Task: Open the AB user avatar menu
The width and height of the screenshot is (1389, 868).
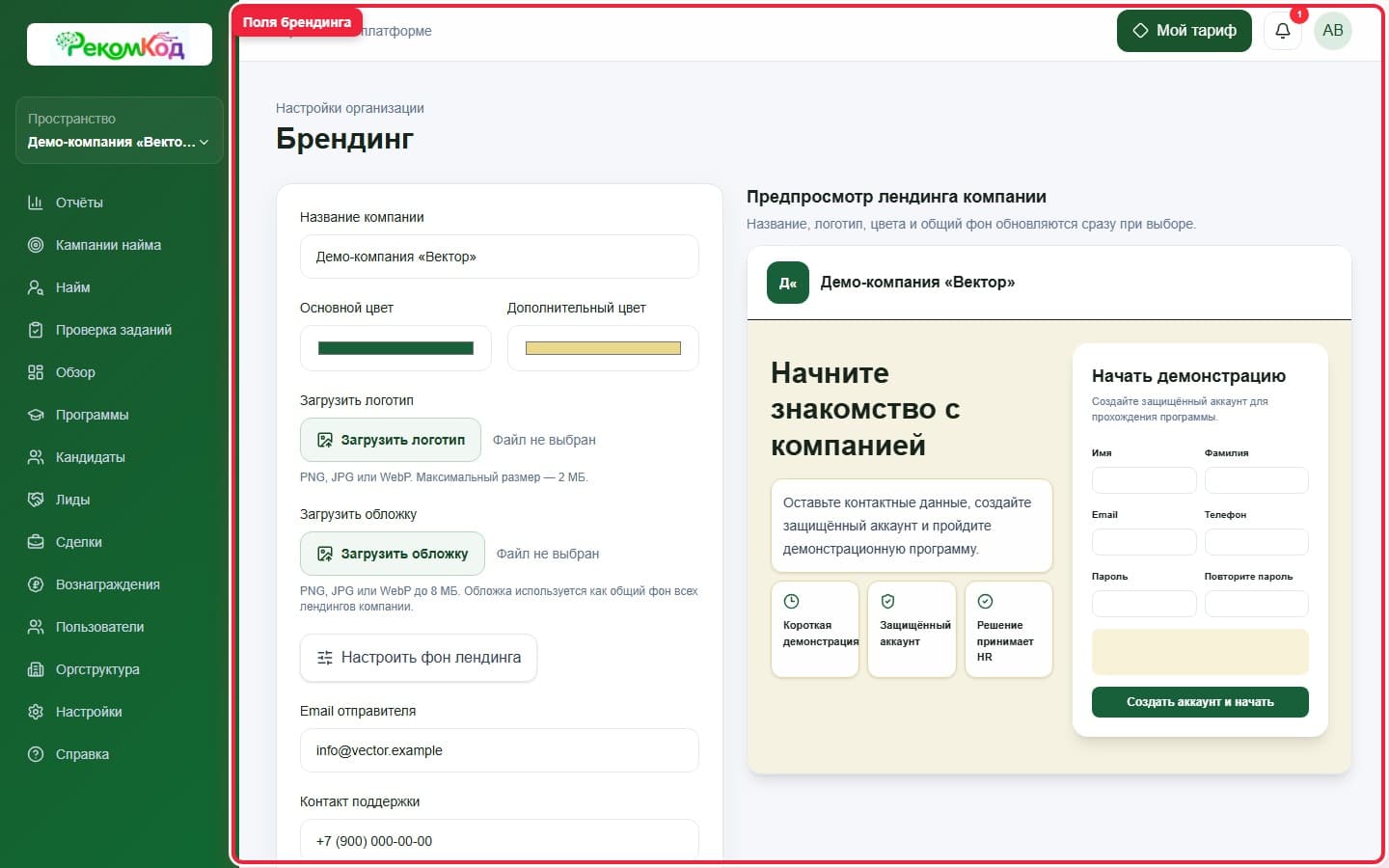Action: pyautogui.click(x=1333, y=31)
